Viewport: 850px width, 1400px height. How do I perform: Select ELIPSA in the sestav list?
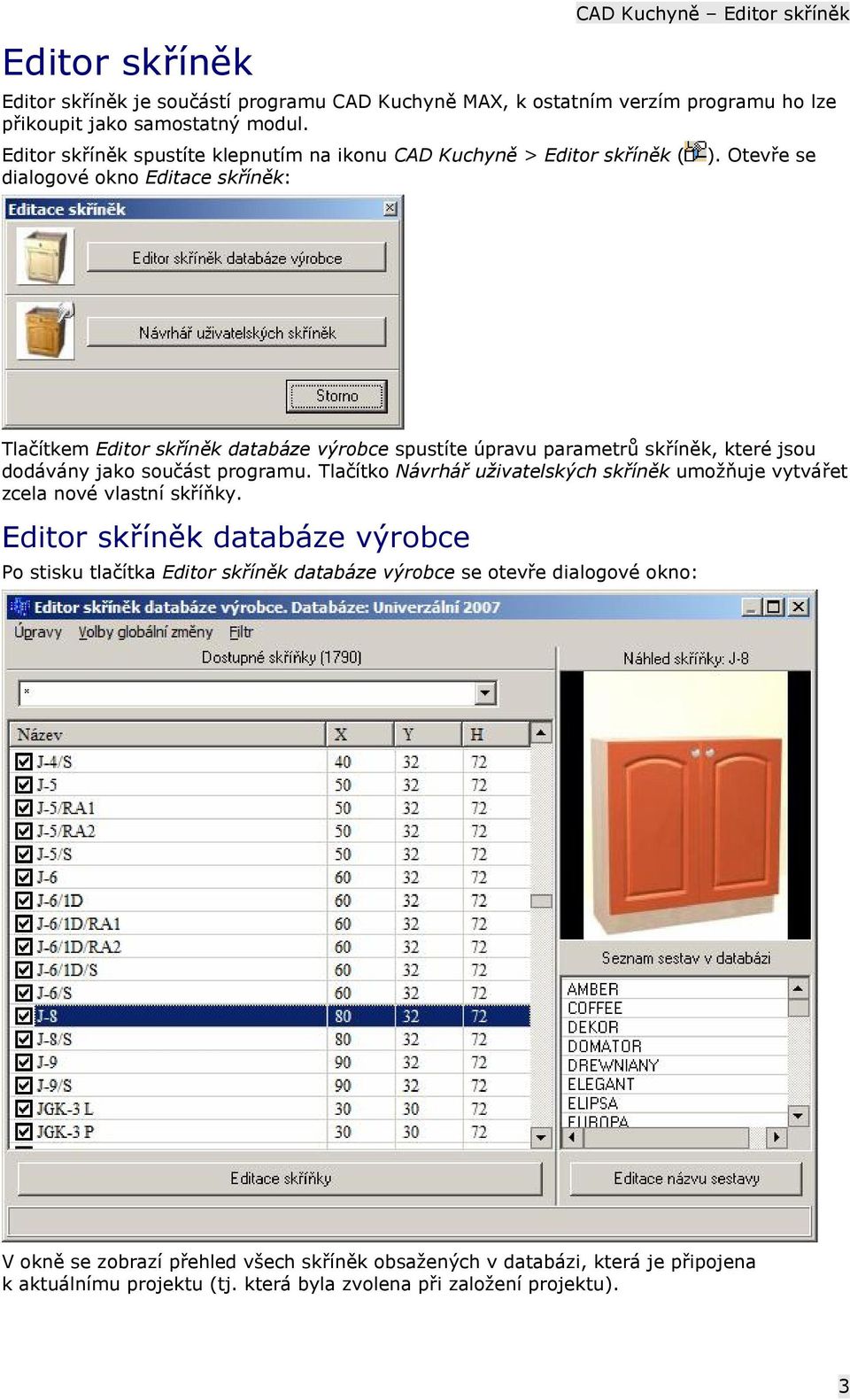click(593, 1103)
